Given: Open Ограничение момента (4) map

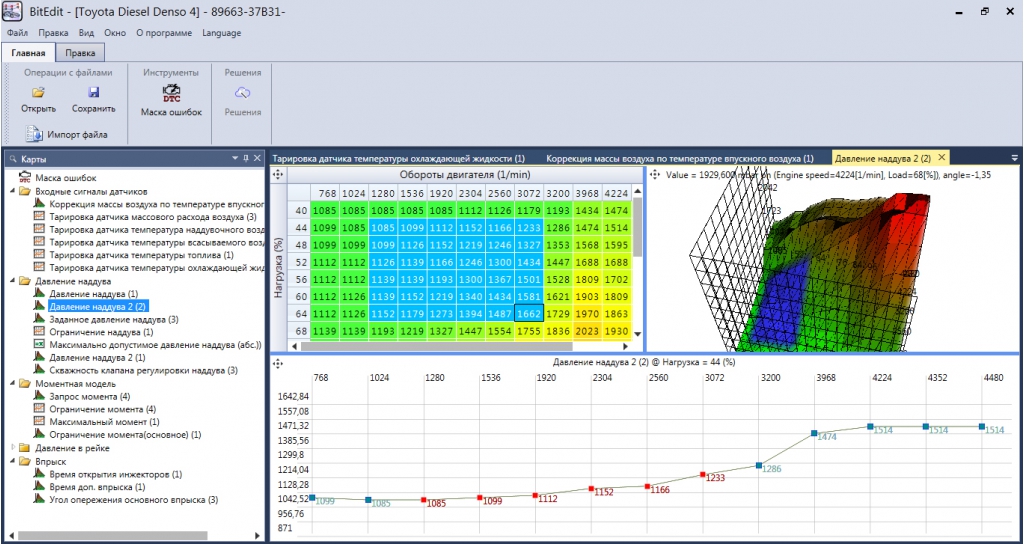Looking at the screenshot, I should [x=103, y=409].
